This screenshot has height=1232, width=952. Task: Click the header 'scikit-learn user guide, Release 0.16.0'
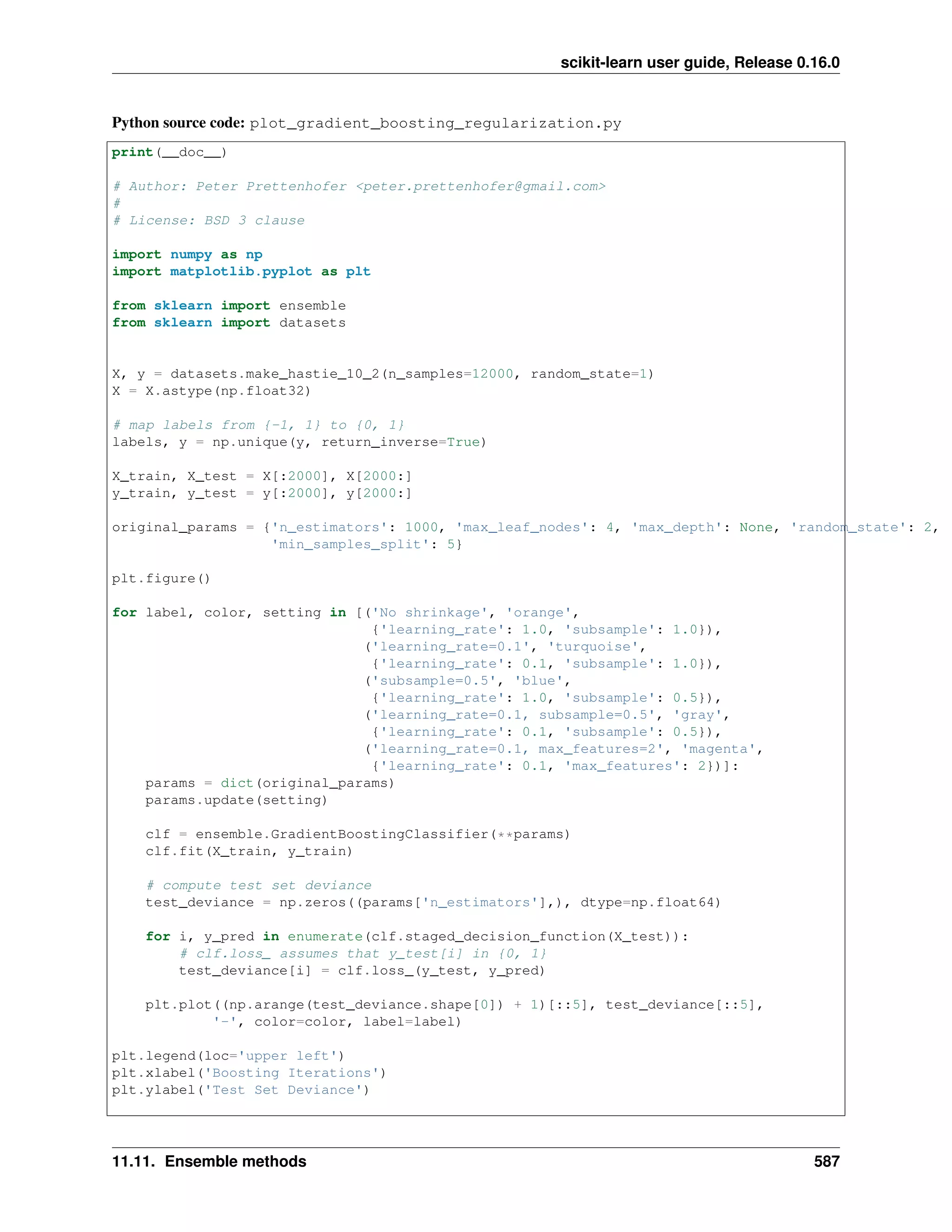click(x=700, y=63)
